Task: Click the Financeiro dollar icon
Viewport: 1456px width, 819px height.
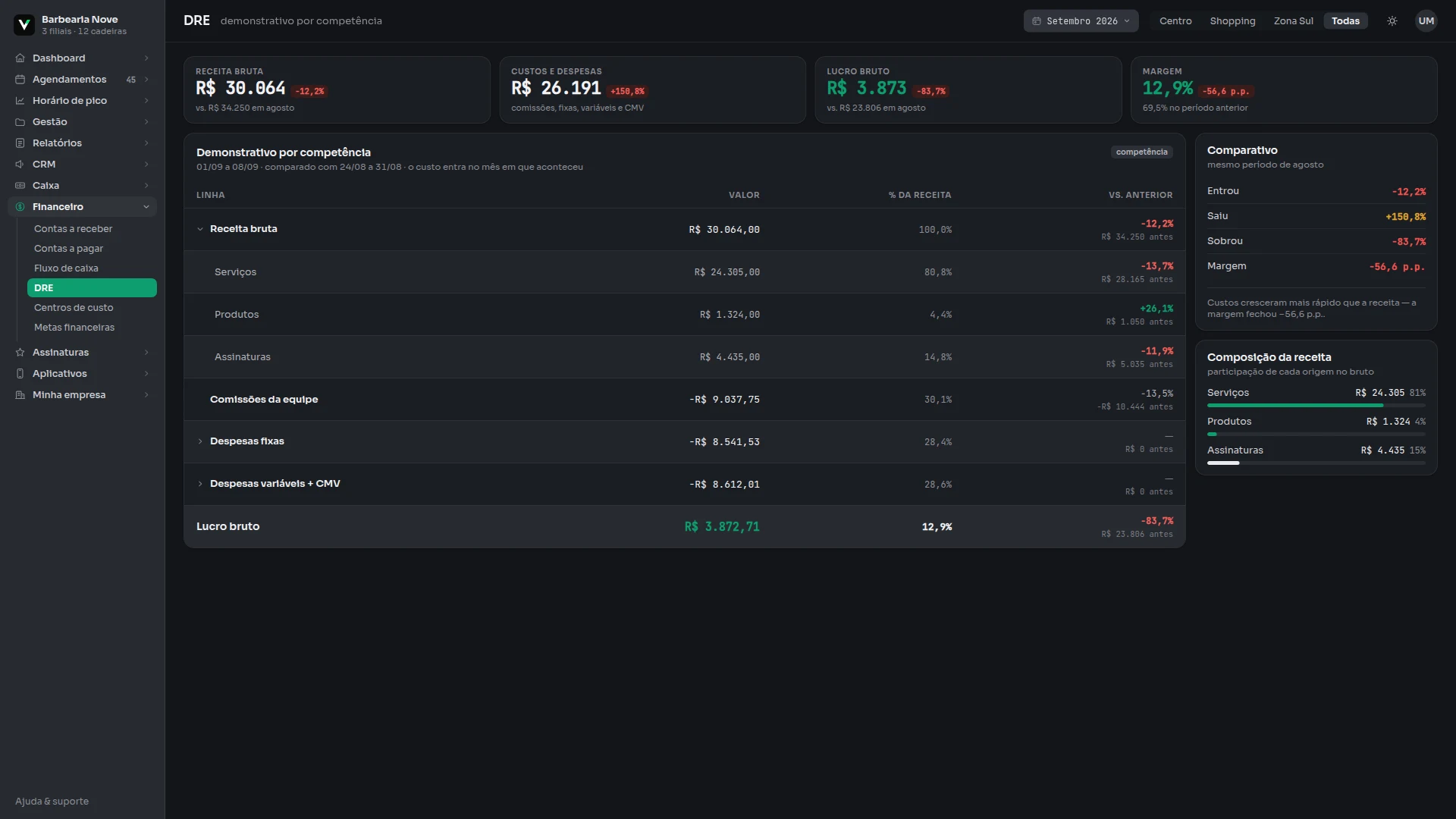Action: point(20,207)
